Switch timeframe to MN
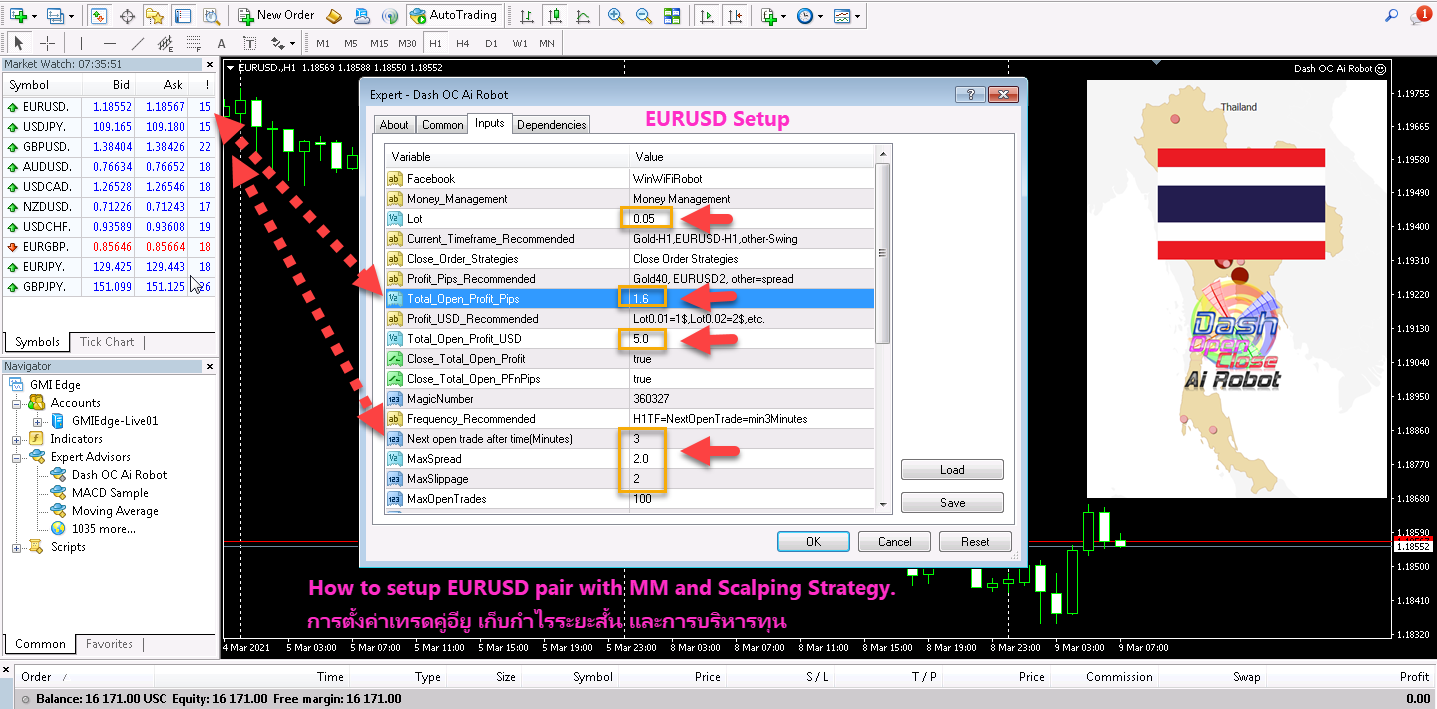The width and height of the screenshot is (1437, 709). pyautogui.click(x=547, y=43)
